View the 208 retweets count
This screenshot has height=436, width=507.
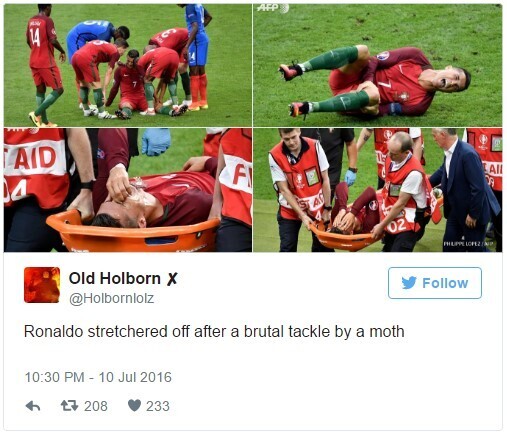tap(96, 406)
